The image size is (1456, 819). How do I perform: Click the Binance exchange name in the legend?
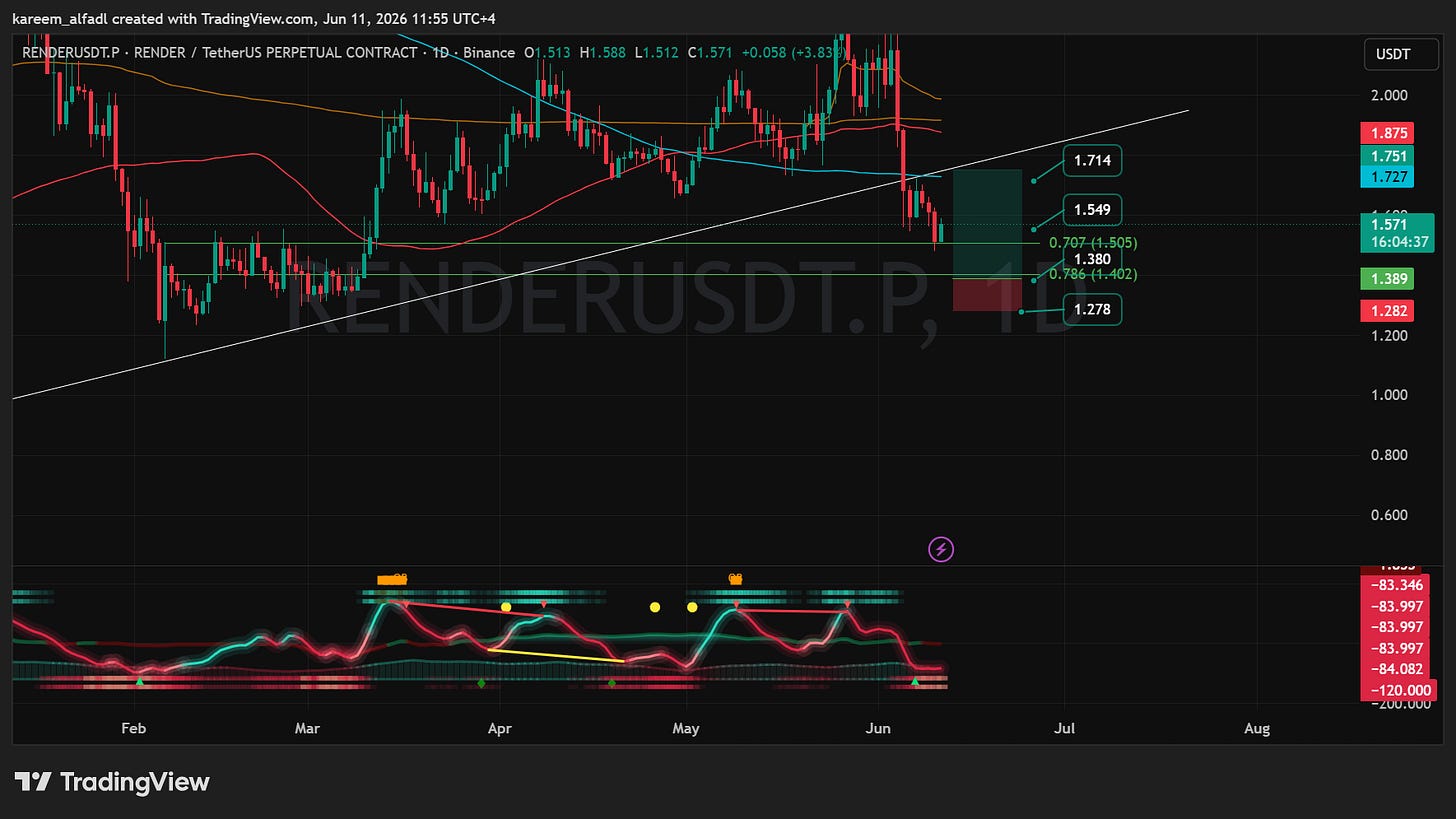point(490,52)
